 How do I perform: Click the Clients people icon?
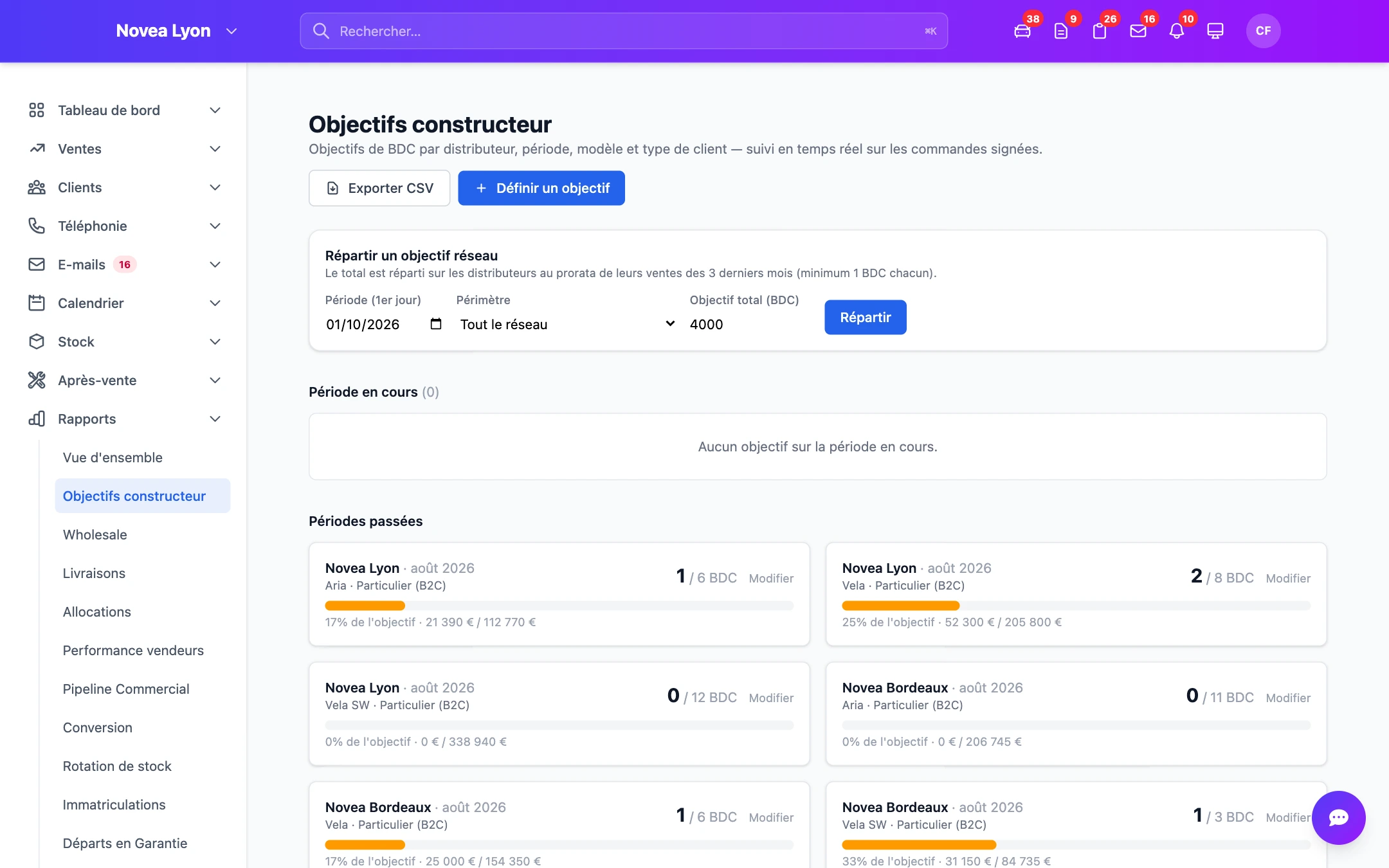[37, 187]
